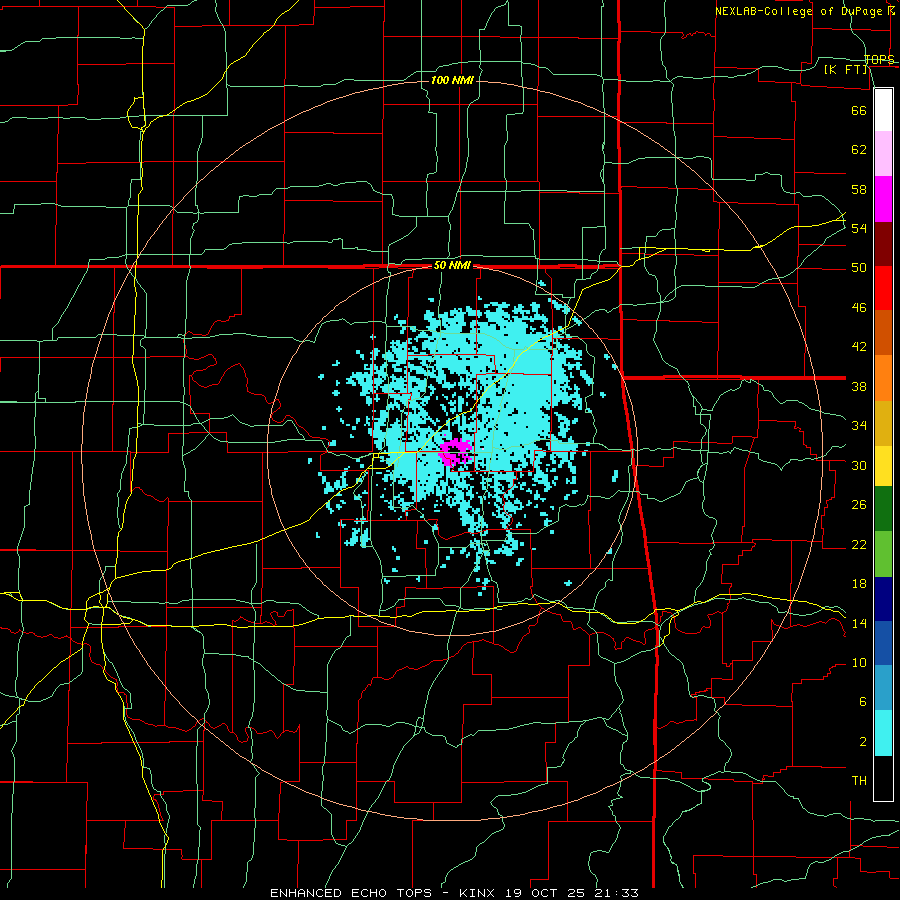Click the '50 NMI' range ring label

click(452, 265)
